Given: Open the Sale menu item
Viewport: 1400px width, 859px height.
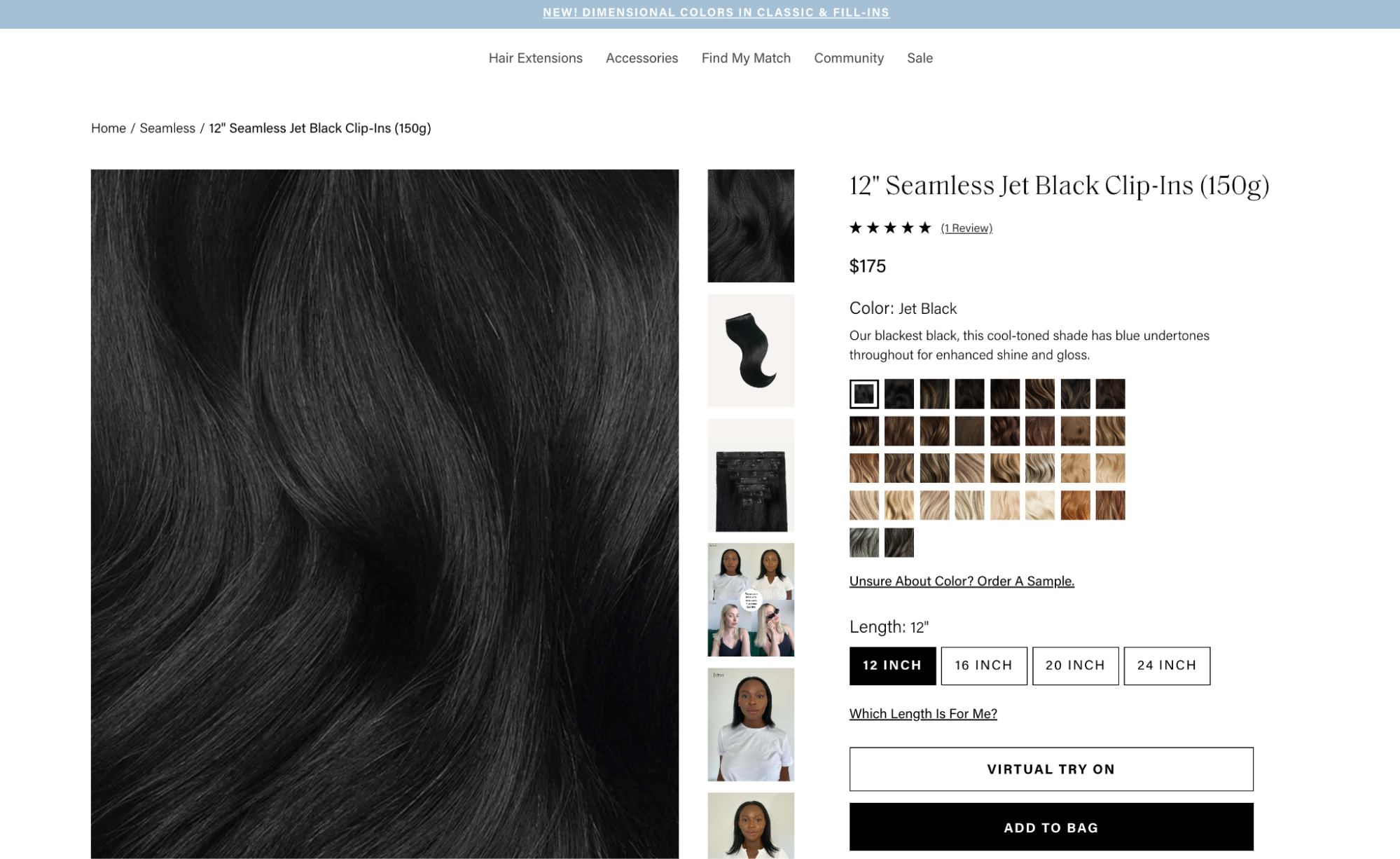Looking at the screenshot, I should (x=919, y=57).
